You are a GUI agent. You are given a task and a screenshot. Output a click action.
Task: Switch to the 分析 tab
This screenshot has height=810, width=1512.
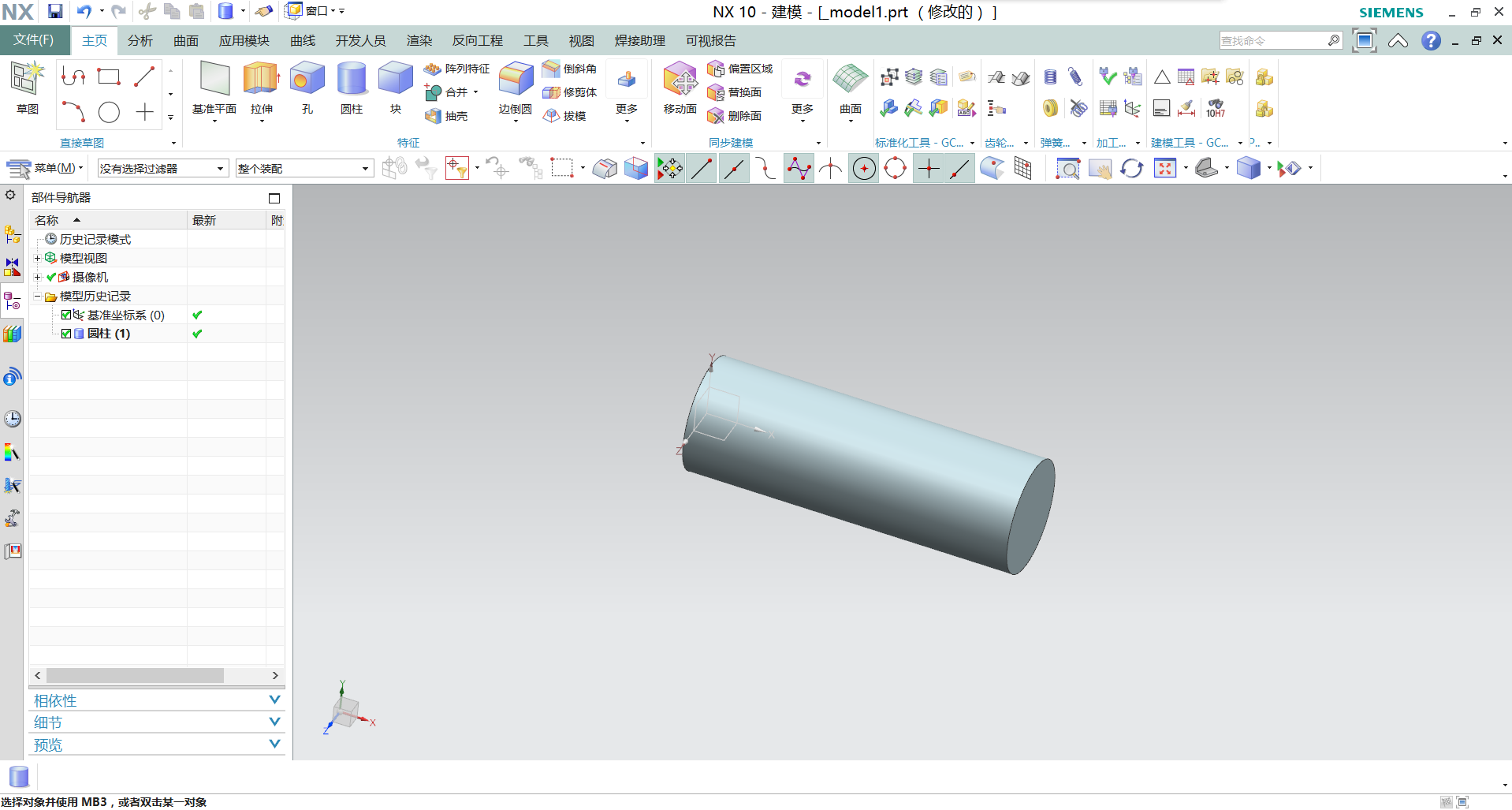click(x=140, y=40)
